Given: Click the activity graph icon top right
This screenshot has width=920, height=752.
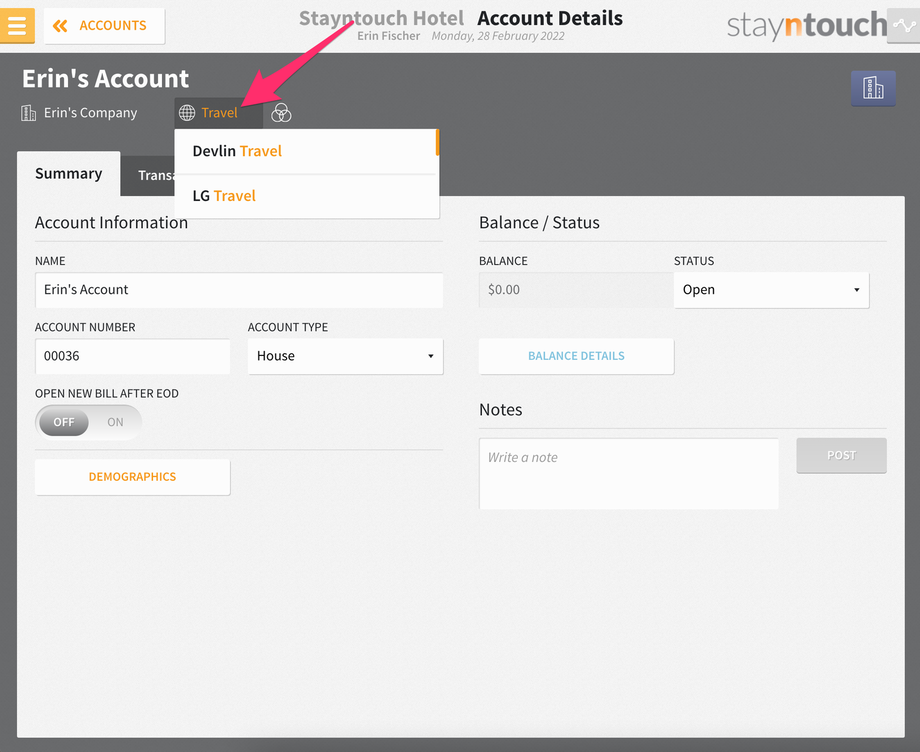Looking at the screenshot, I should coord(904,25).
